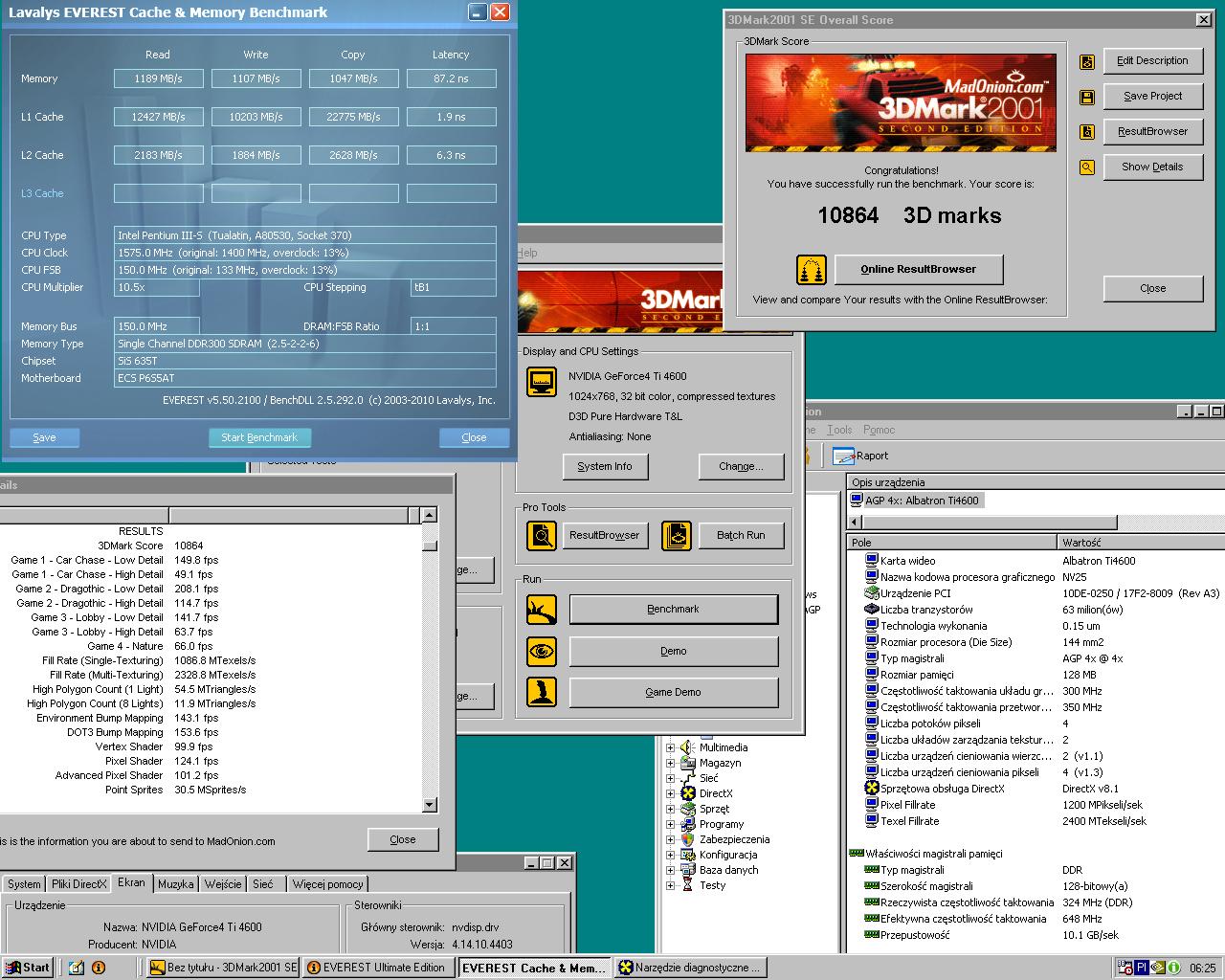The height and width of the screenshot is (980, 1225).
Task: Click the DirectX icon in the EVEREST tree
Action: [687, 793]
